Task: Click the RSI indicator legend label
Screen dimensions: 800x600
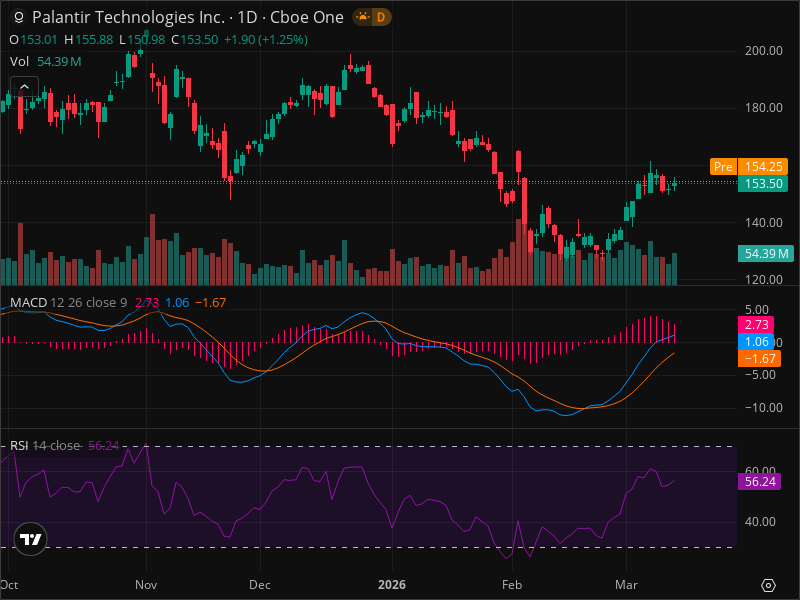Action: pyautogui.click(x=19, y=445)
